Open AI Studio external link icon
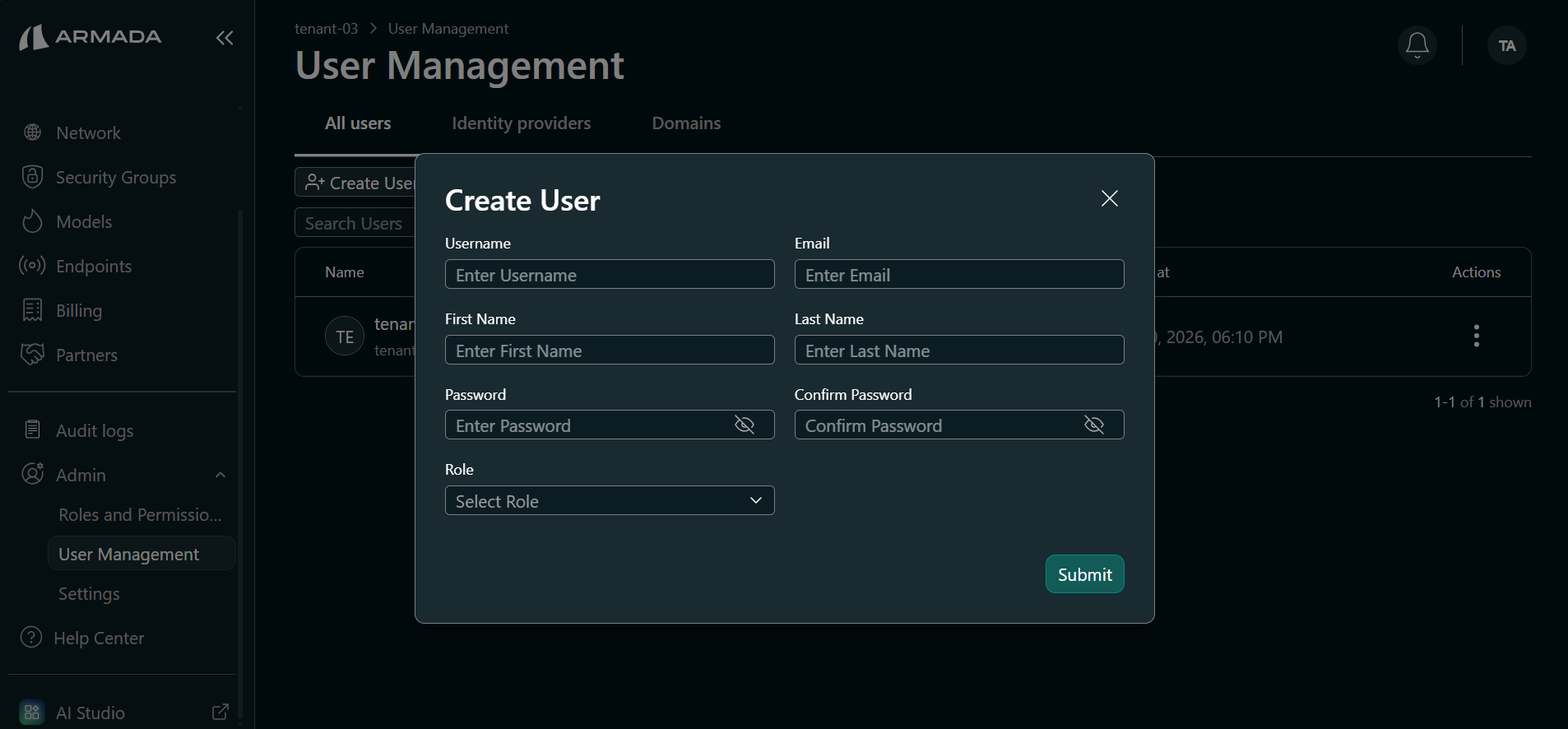 click(x=220, y=712)
